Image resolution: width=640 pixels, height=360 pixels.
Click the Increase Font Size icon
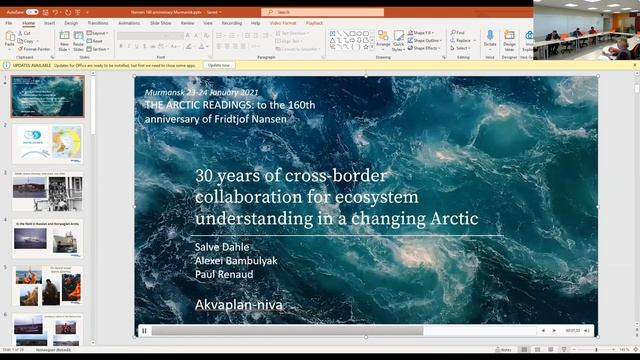[x=188, y=36]
